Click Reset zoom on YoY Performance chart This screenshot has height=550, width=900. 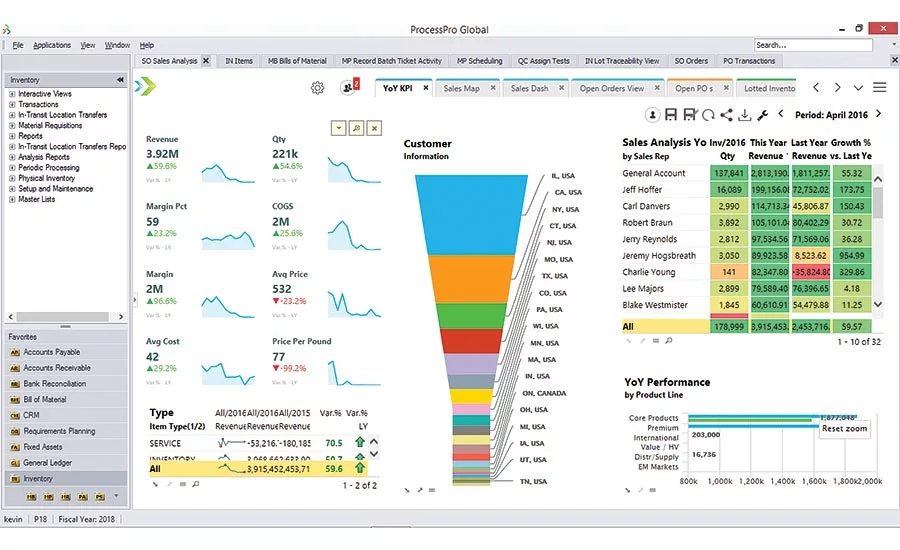tap(844, 429)
